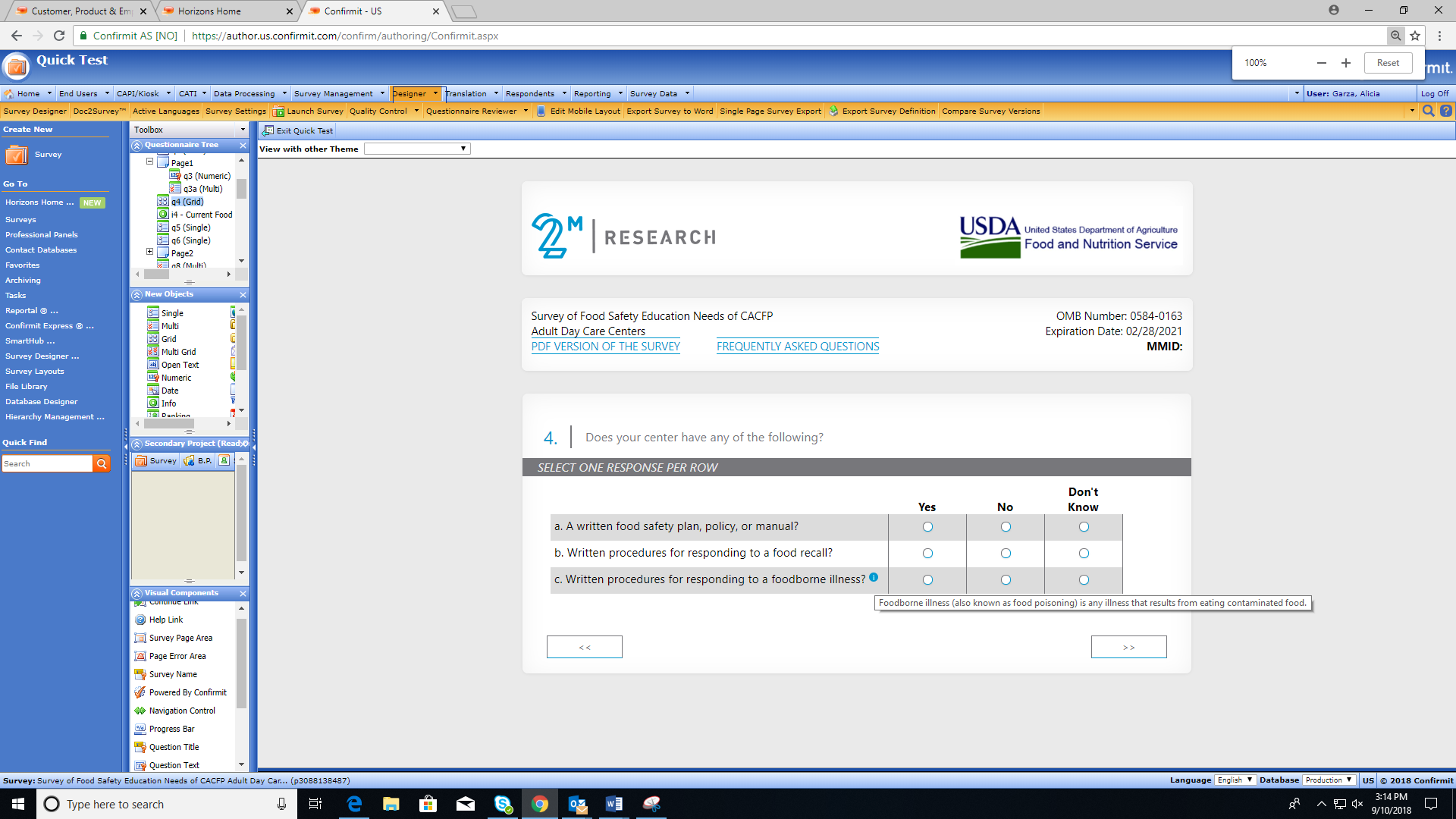This screenshot has height=819, width=1456.
Task: Open Skype from the Windows taskbar
Action: 502,804
